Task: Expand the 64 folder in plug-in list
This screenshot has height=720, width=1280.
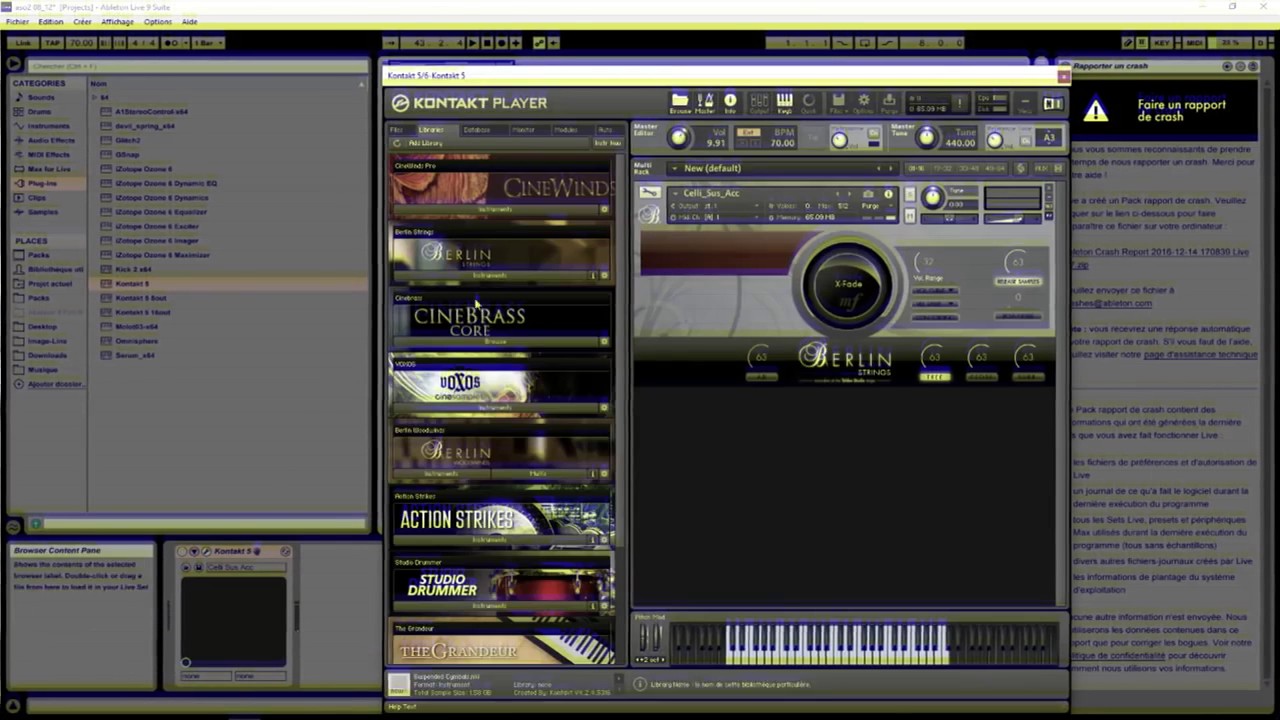Action: tap(94, 97)
